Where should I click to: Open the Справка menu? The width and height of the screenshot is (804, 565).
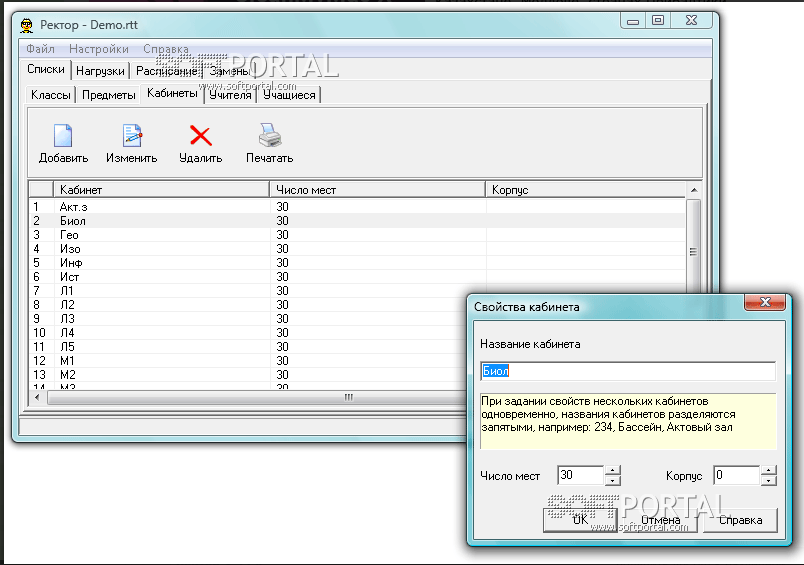click(x=166, y=49)
